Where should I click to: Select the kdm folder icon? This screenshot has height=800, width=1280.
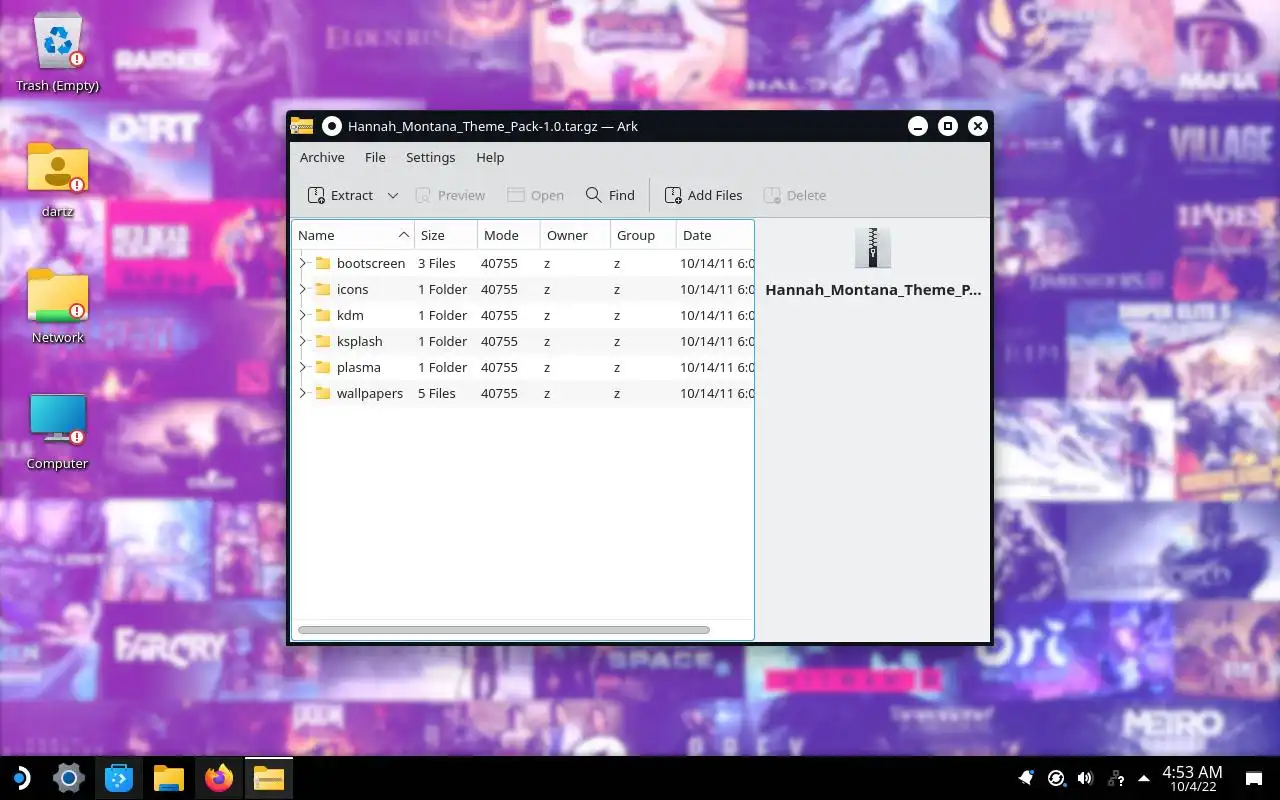(x=322, y=315)
